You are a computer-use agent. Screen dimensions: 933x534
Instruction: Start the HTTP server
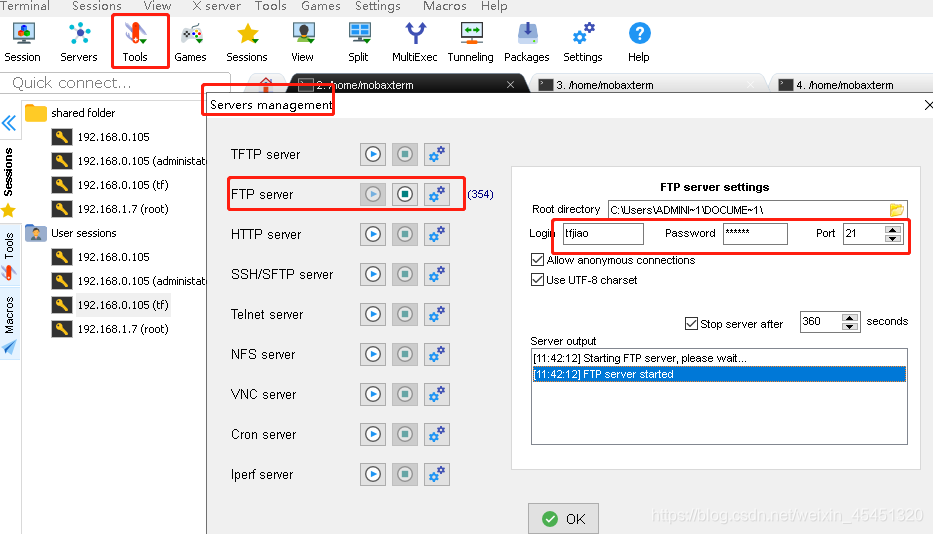(373, 234)
